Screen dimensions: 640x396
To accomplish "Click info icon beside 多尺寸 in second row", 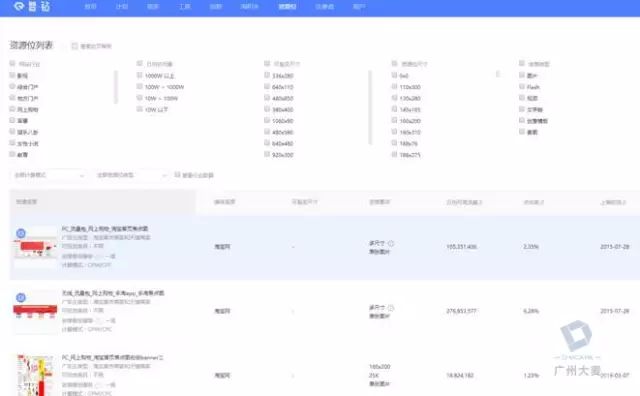I will point(391,307).
